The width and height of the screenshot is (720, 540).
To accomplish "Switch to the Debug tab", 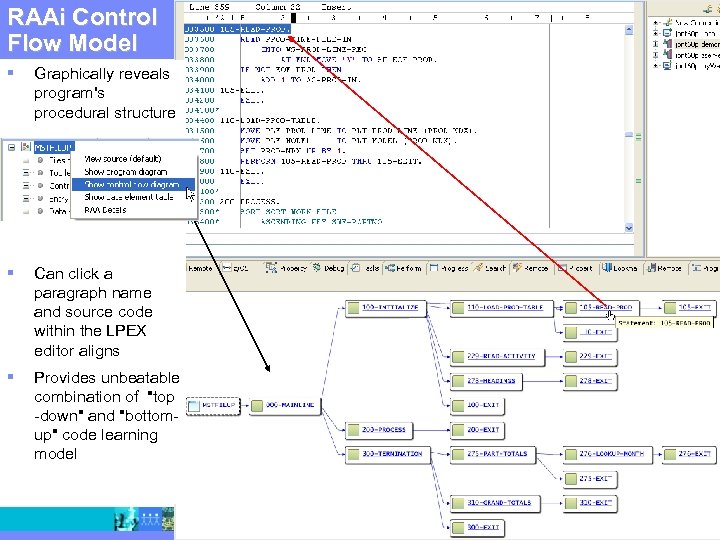I will tap(329, 268).
